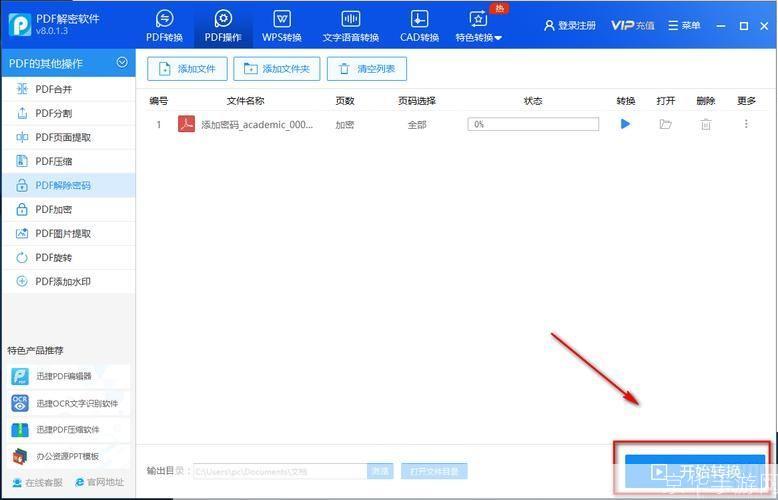Choose PDF加密 in the sidebar
Viewport: 778px width, 500px height.
68,209
